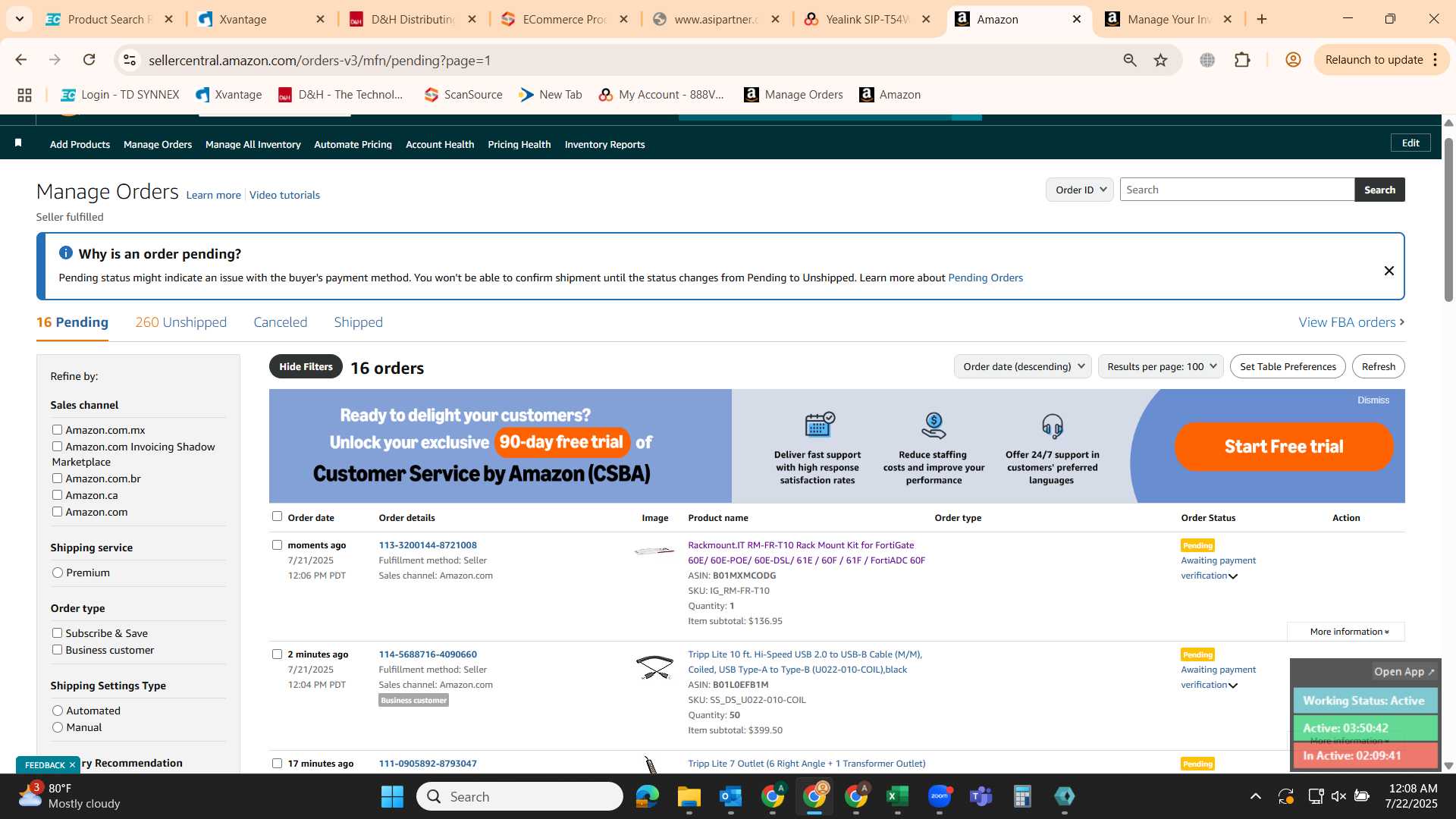Click the Set Table Preferences button

coord(1288,366)
